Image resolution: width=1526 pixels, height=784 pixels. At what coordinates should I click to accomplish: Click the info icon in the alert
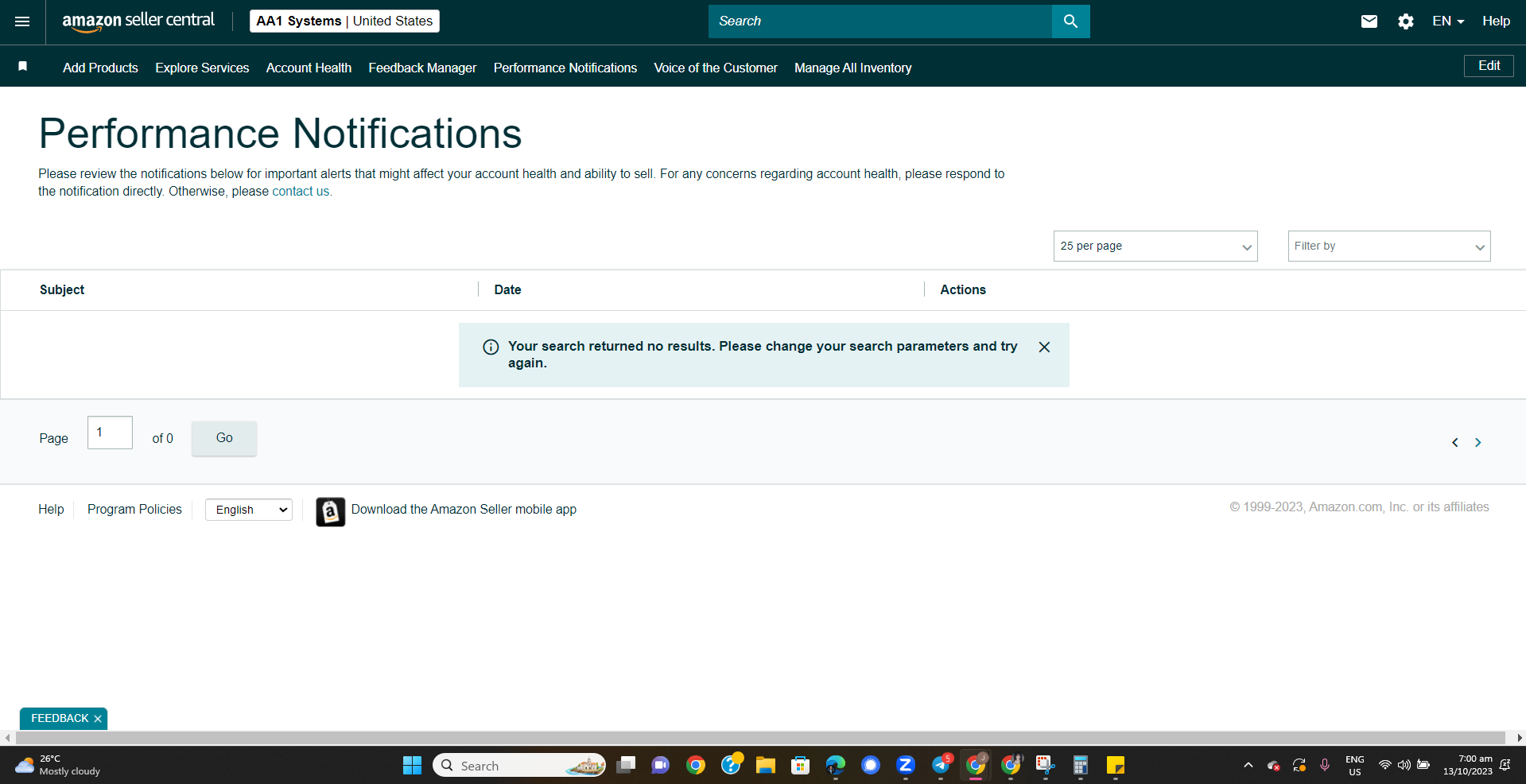pos(491,347)
